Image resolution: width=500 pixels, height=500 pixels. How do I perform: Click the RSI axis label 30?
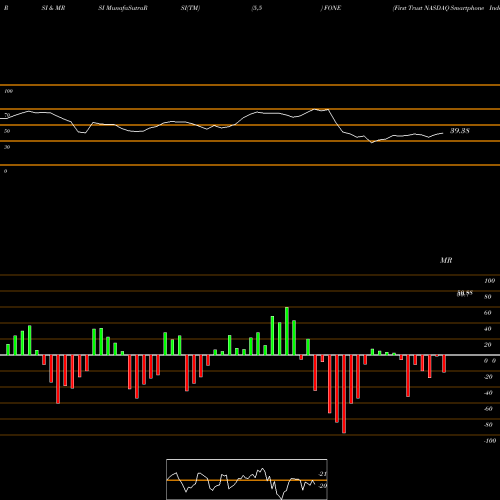(x=7, y=147)
